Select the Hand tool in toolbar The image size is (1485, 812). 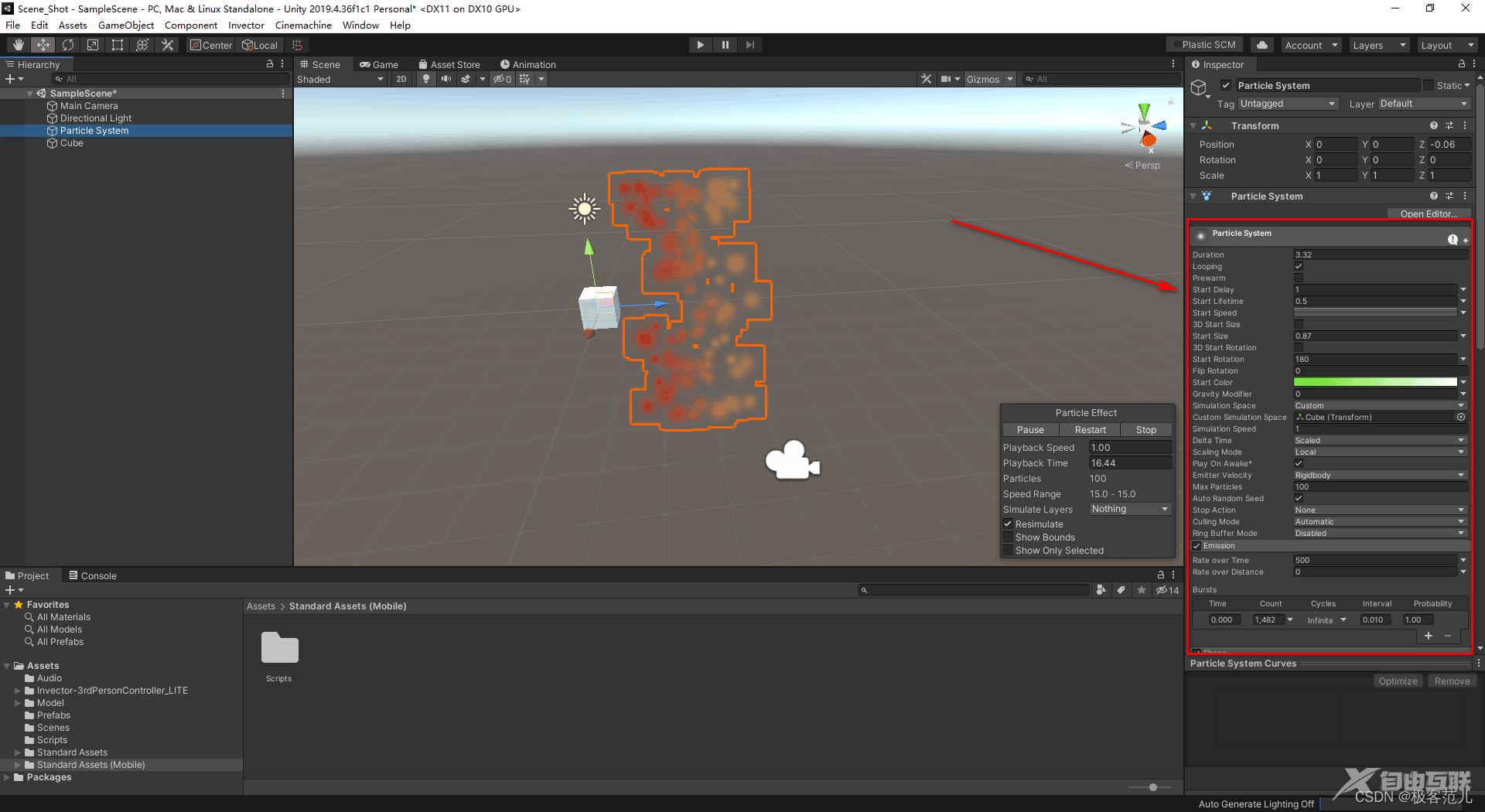pyautogui.click(x=19, y=45)
